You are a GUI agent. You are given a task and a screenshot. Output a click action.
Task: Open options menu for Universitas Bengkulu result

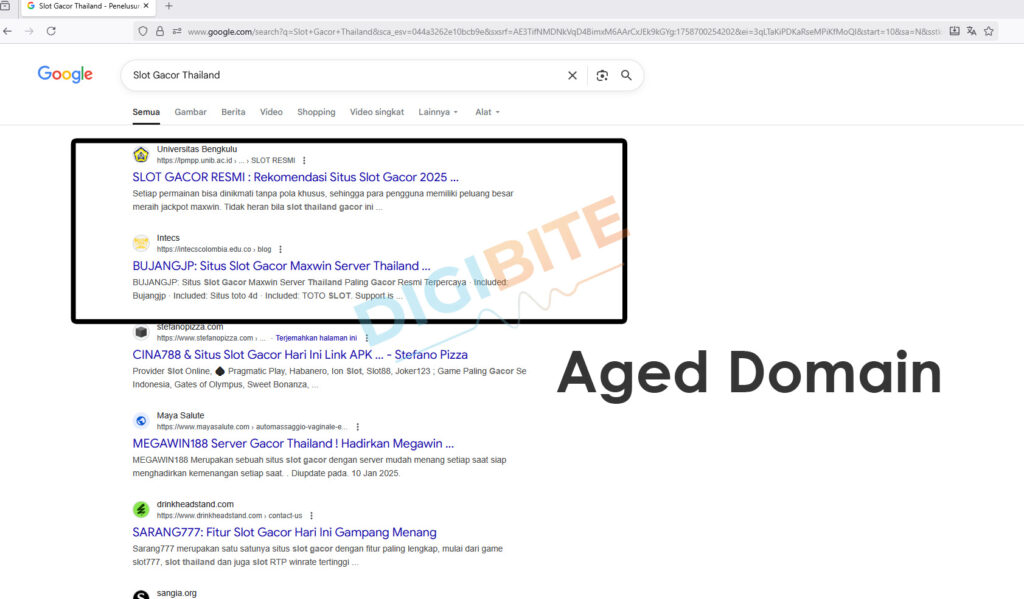[304, 160]
